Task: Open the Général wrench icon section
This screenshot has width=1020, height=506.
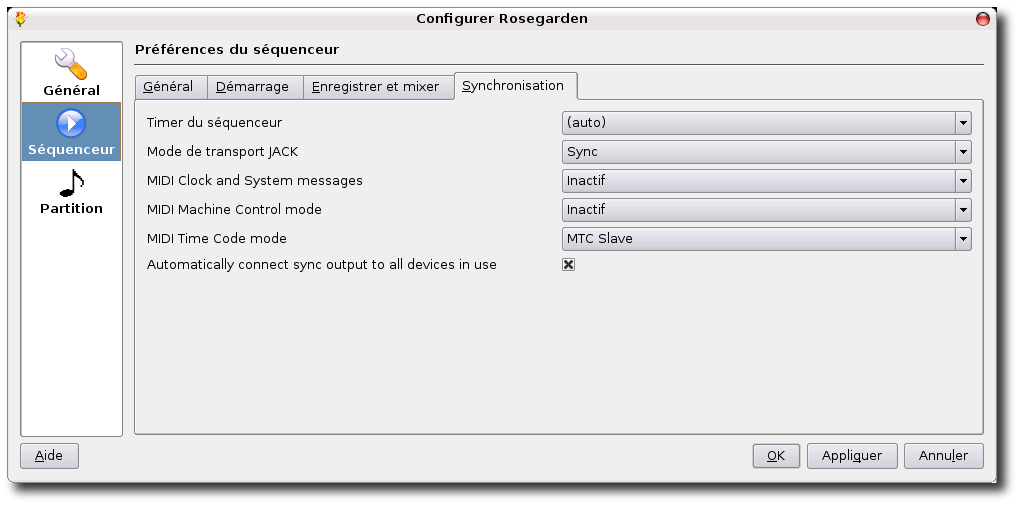Action: click(72, 72)
